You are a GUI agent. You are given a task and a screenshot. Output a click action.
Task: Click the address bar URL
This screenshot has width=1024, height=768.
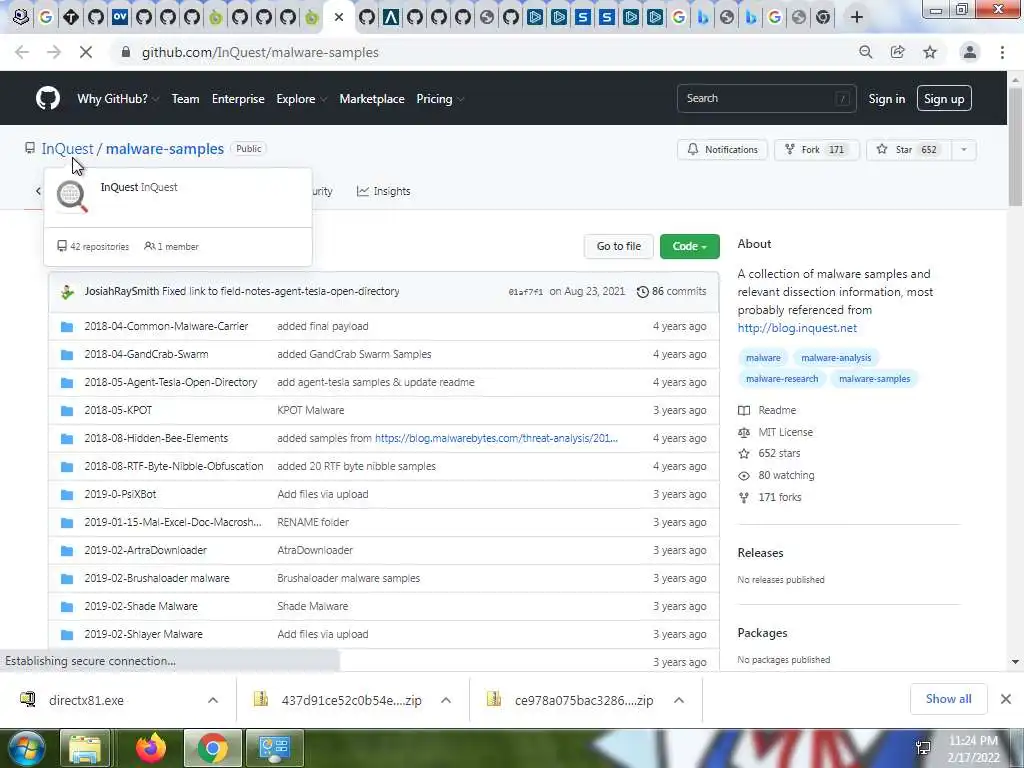[260, 52]
